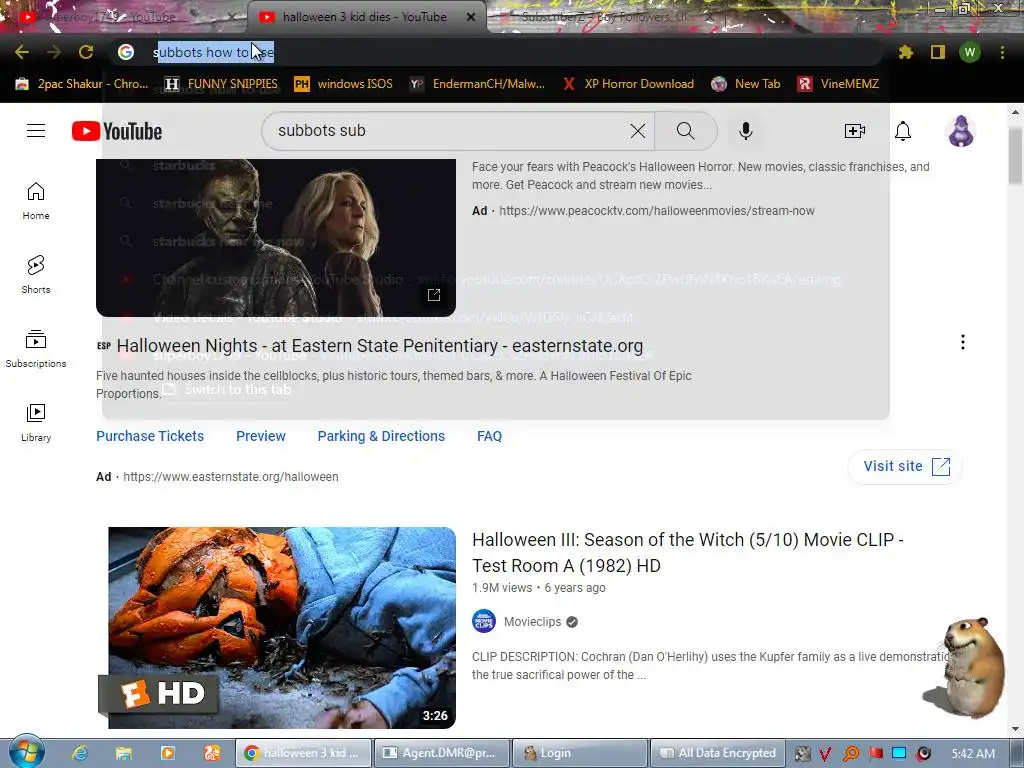Viewport: 1024px width, 768px height.
Task: Open Movieclips channel name
Action: tap(532, 622)
